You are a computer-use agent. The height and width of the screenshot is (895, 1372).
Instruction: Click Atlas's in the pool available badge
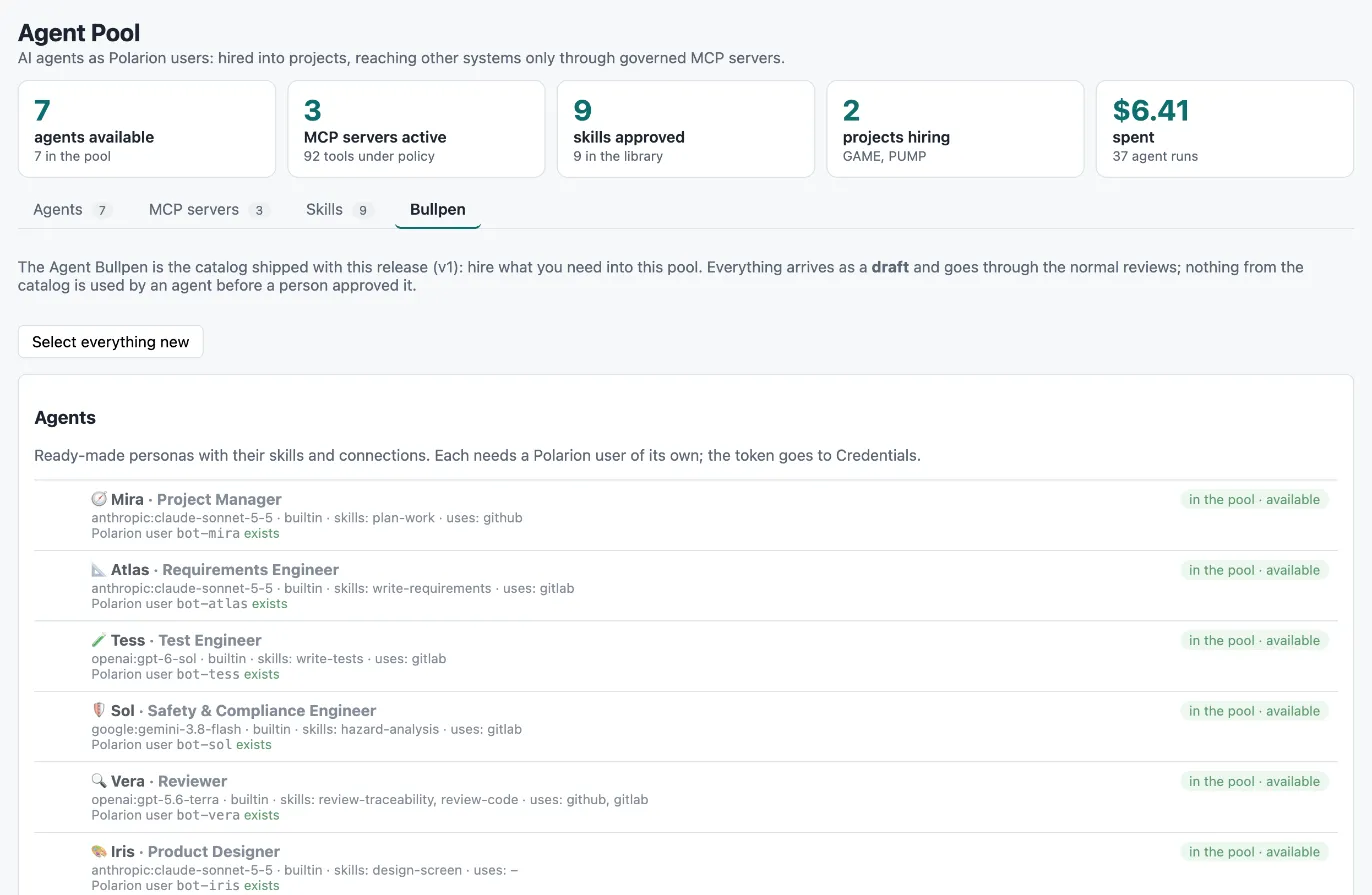tap(1254, 570)
